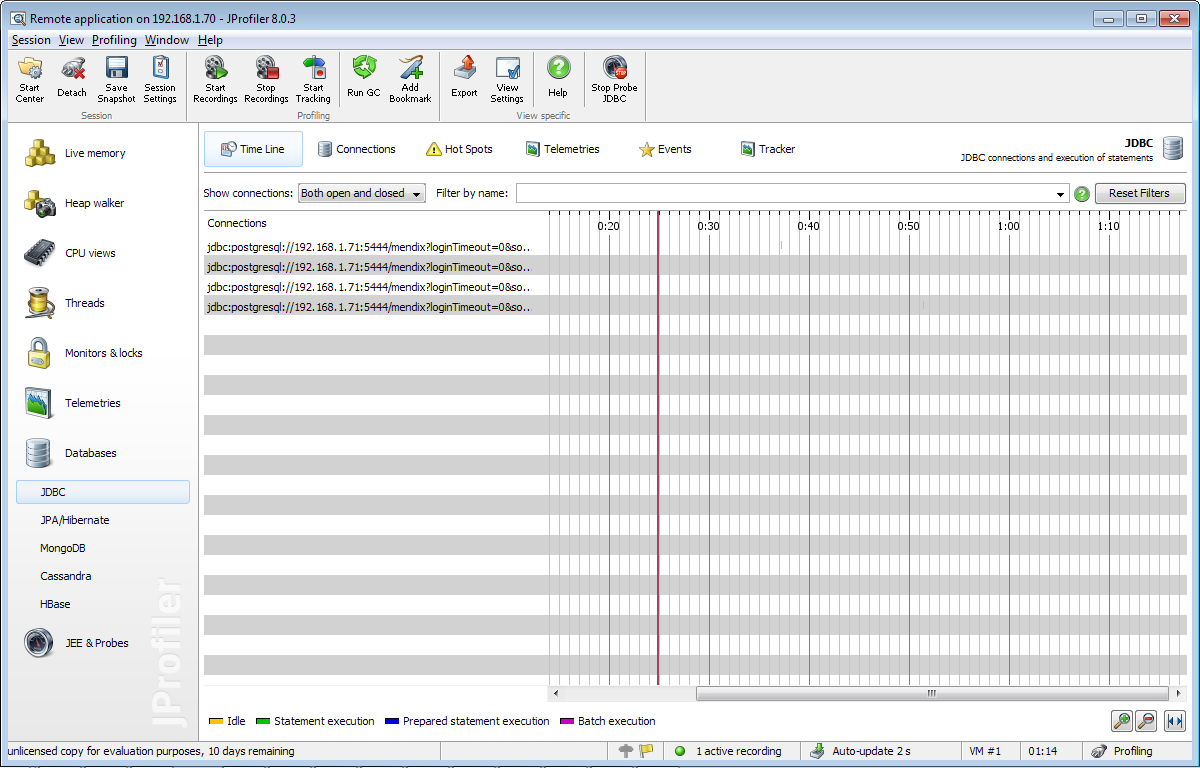Switch to the Connections tab
The height and width of the screenshot is (768, 1200).
coord(356,149)
